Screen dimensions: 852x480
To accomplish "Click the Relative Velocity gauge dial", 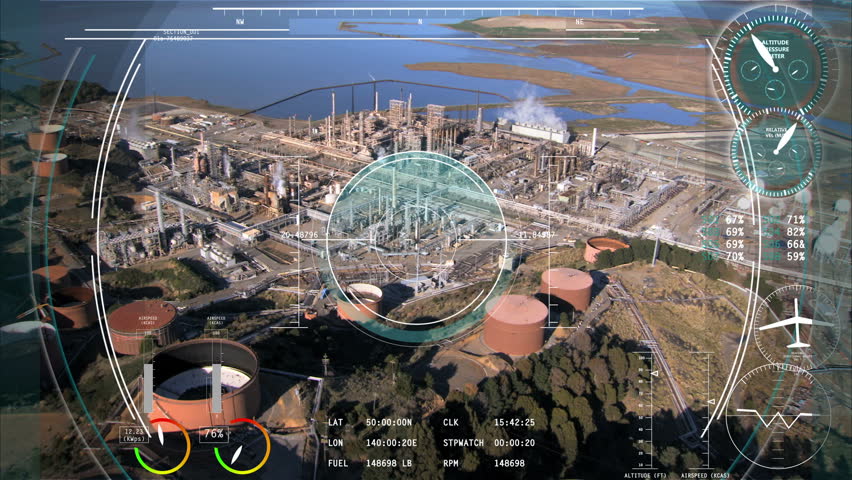I will click(x=776, y=152).
